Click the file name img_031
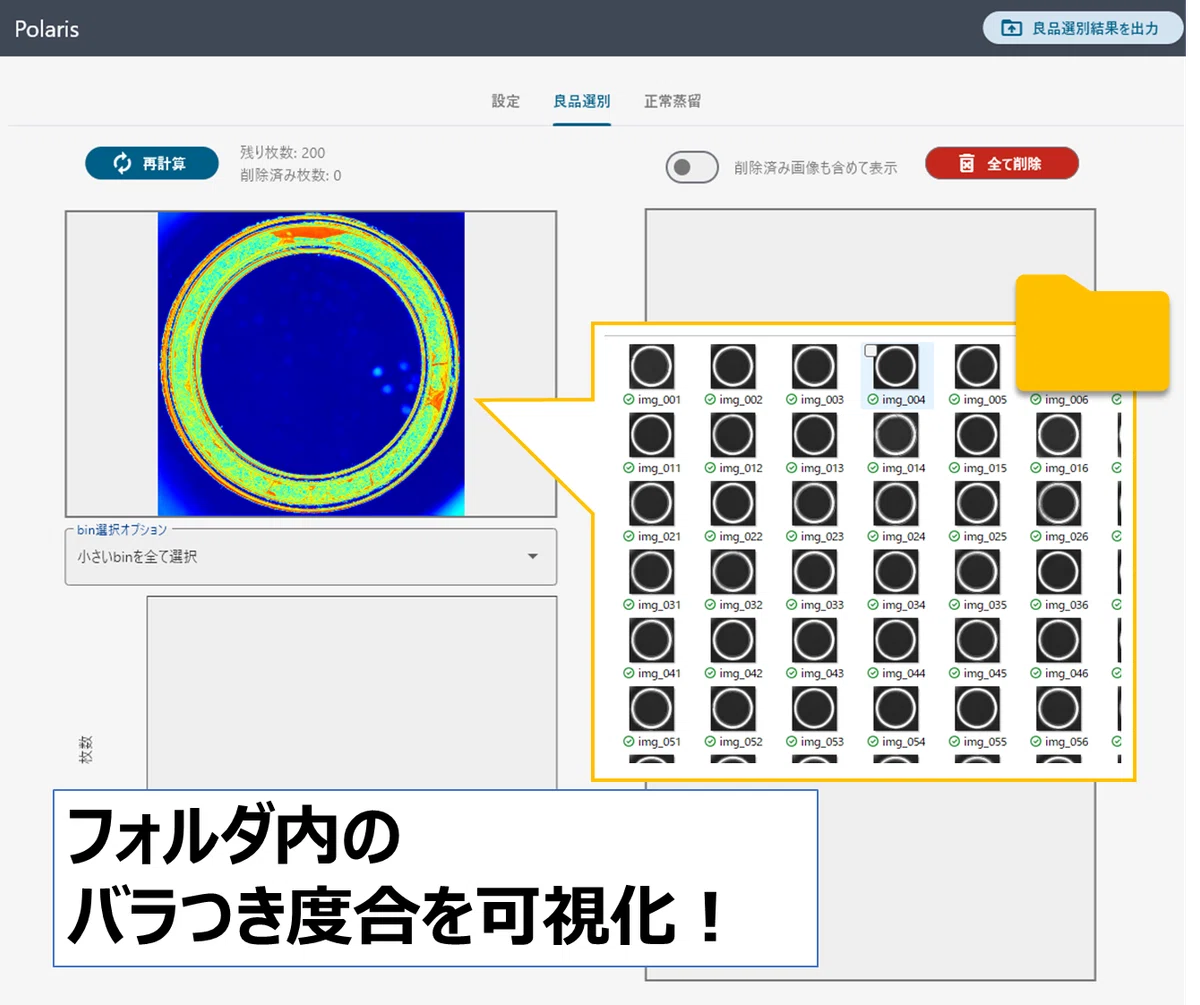 click(x=659, y=605)
